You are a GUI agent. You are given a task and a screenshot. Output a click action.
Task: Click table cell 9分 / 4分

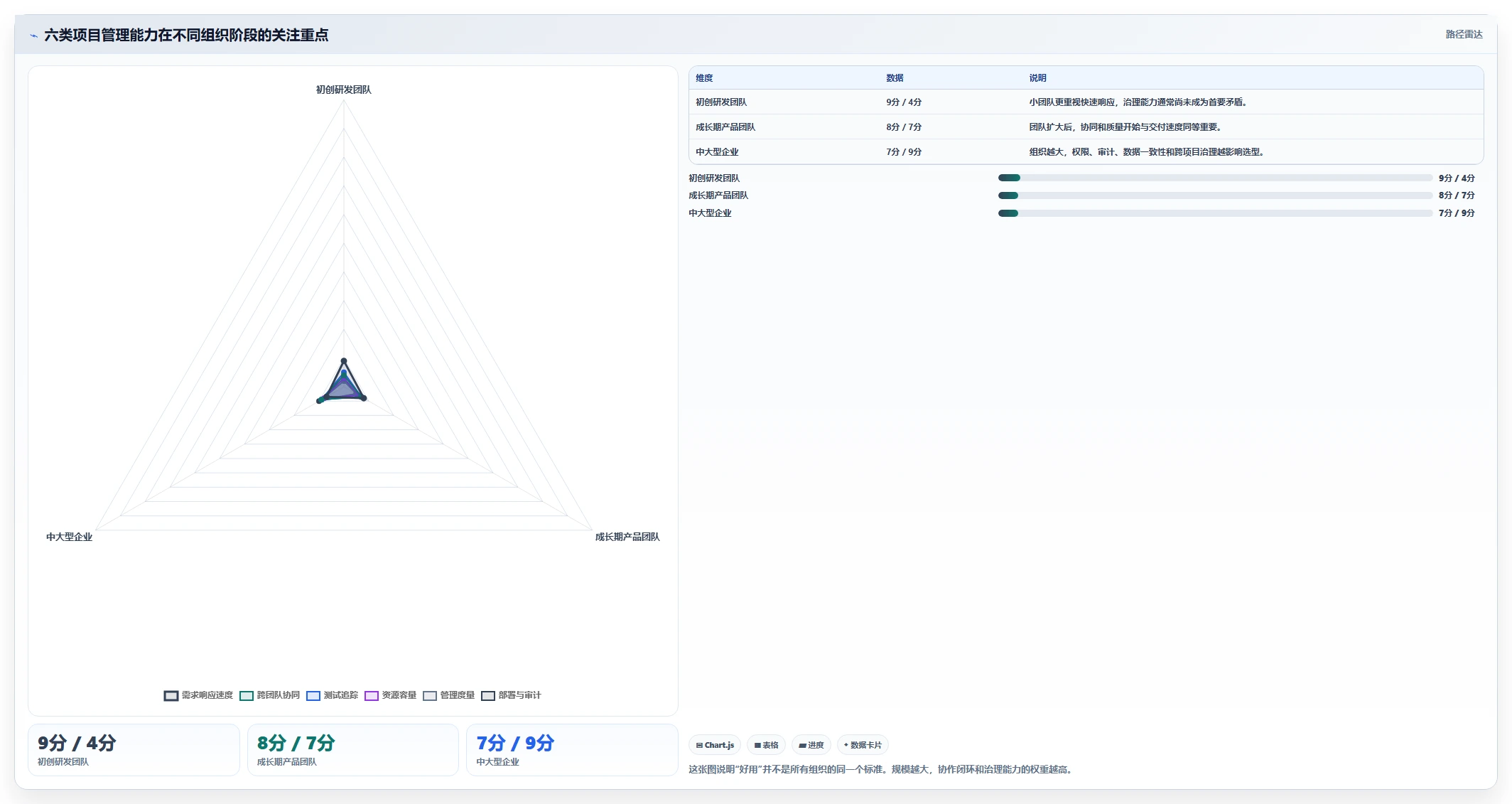pyautogui.click(x=904, y=102)
